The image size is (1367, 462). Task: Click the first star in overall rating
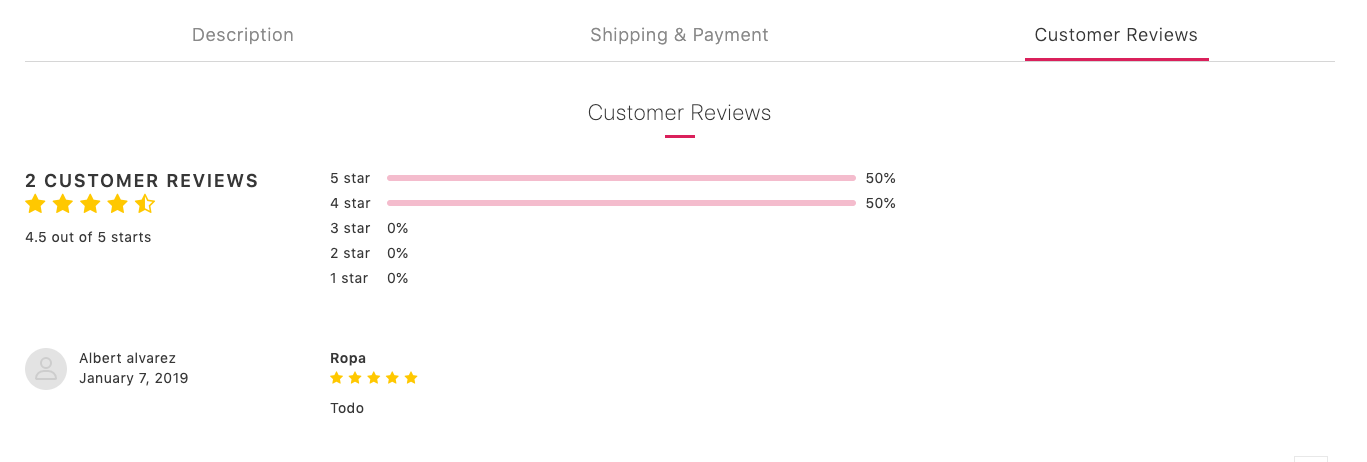35,205
